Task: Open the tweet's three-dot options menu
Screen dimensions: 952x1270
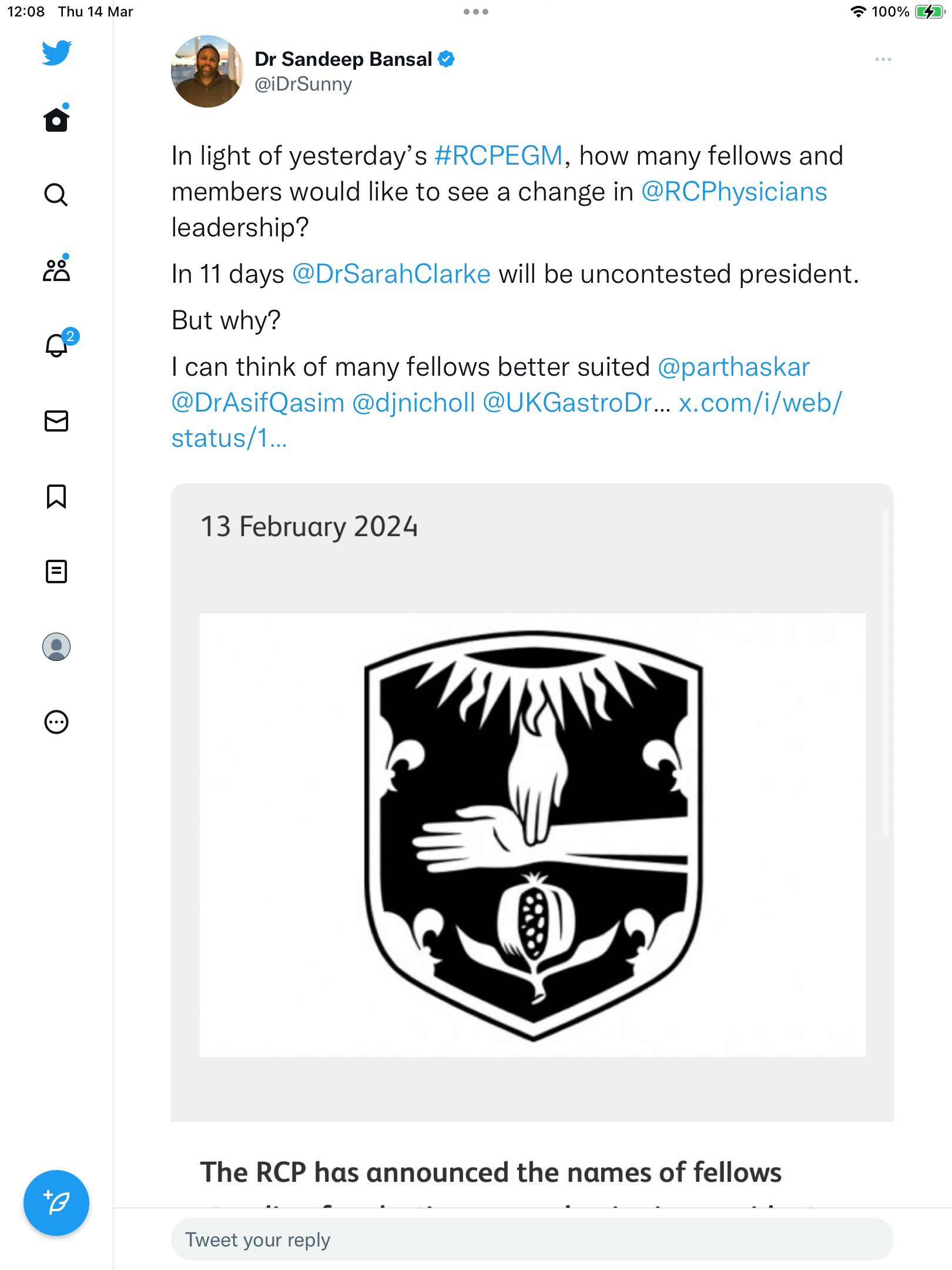Action: point(883,59)
